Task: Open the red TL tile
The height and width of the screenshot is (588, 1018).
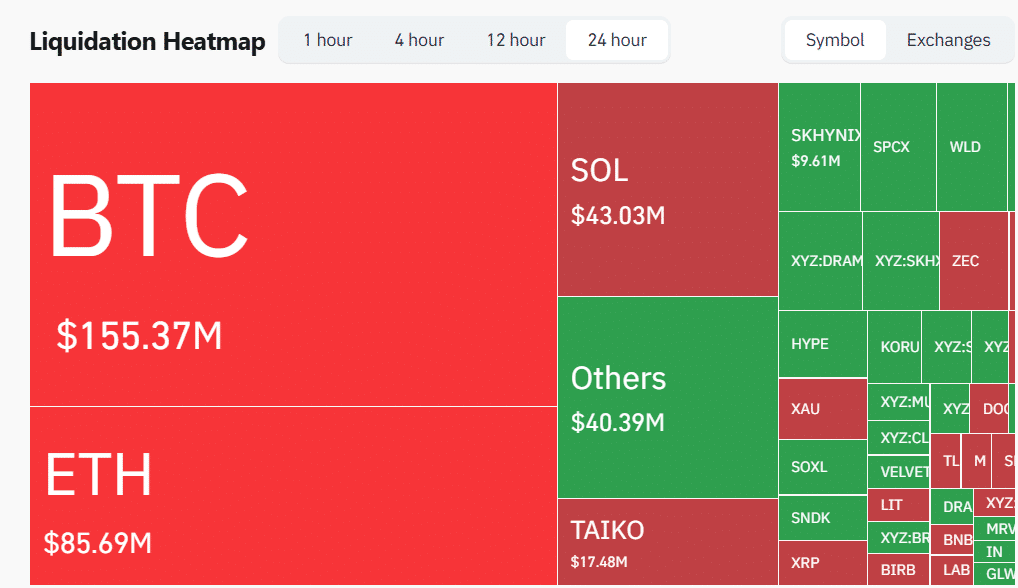Action: [946, 461]
